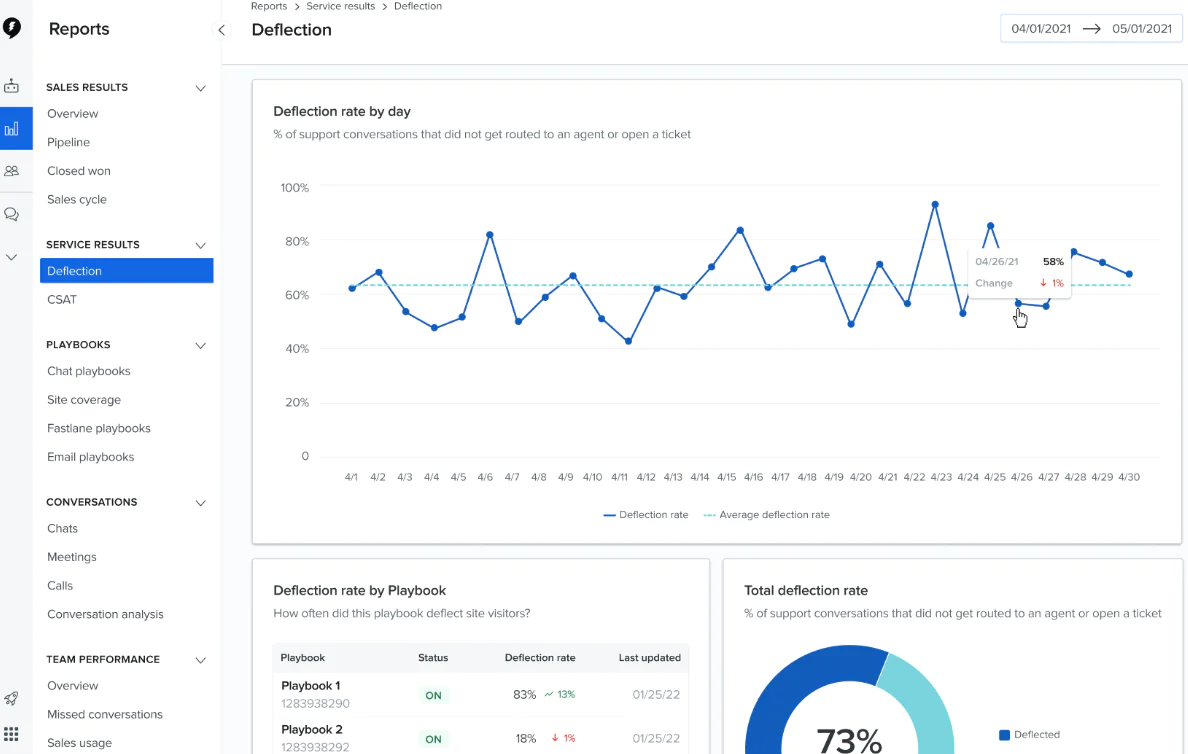Click the 4/23 peak data point

(x=935, y=205)
